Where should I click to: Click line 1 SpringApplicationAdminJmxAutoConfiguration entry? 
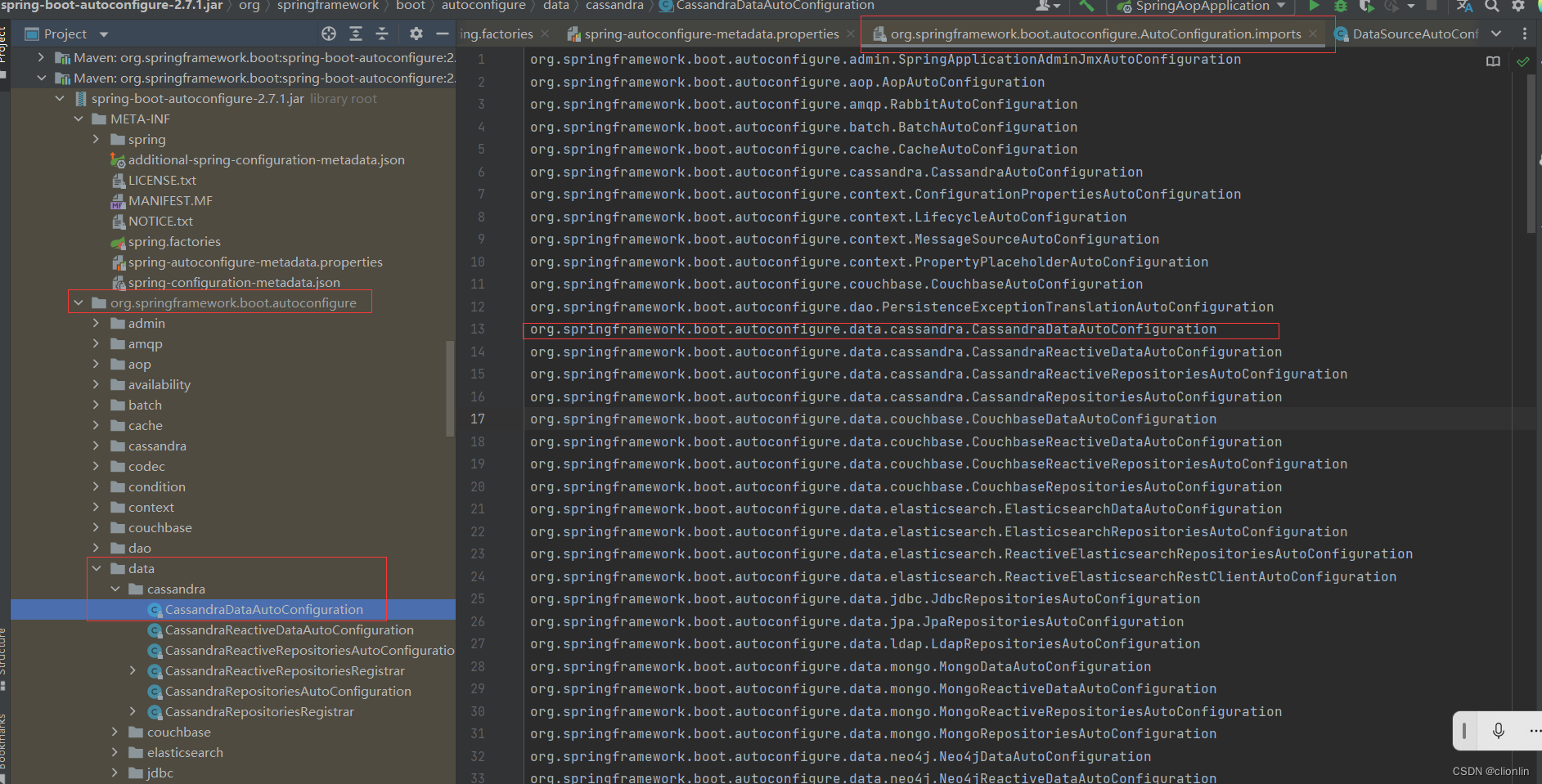(885, 60)
